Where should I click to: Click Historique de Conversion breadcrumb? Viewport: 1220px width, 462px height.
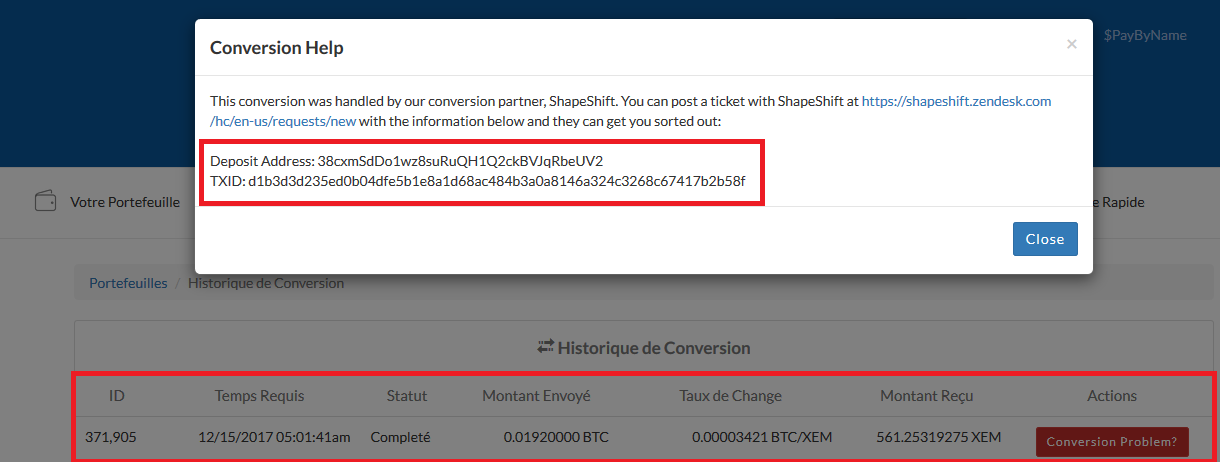(x=266, y=283)
